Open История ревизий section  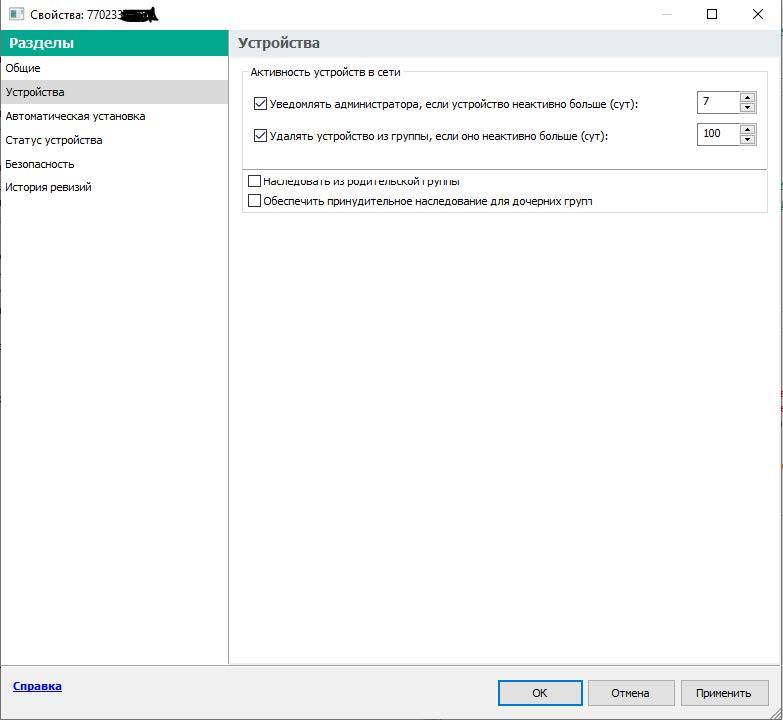[x=49, y=187]
